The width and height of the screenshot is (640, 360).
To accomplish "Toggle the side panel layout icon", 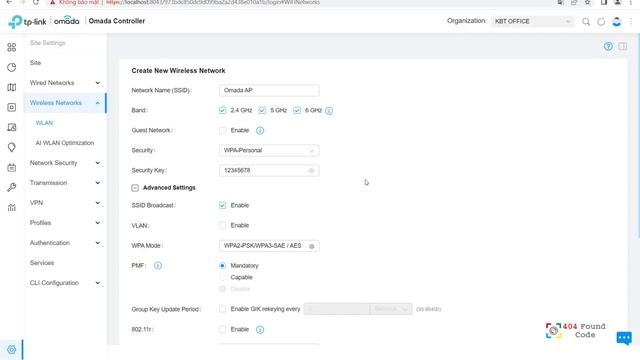I will click(x=622, y=47).
